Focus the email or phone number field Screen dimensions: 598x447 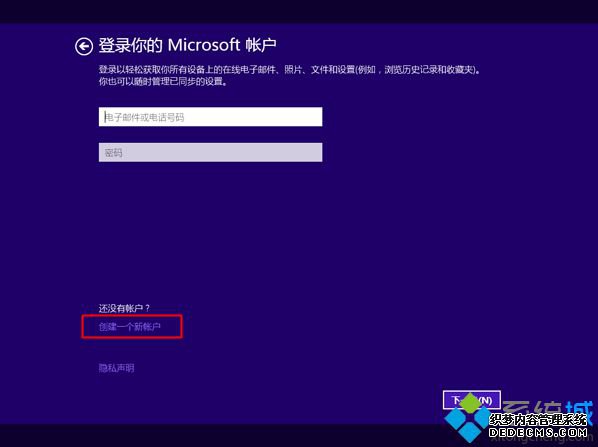pos(211,117)
